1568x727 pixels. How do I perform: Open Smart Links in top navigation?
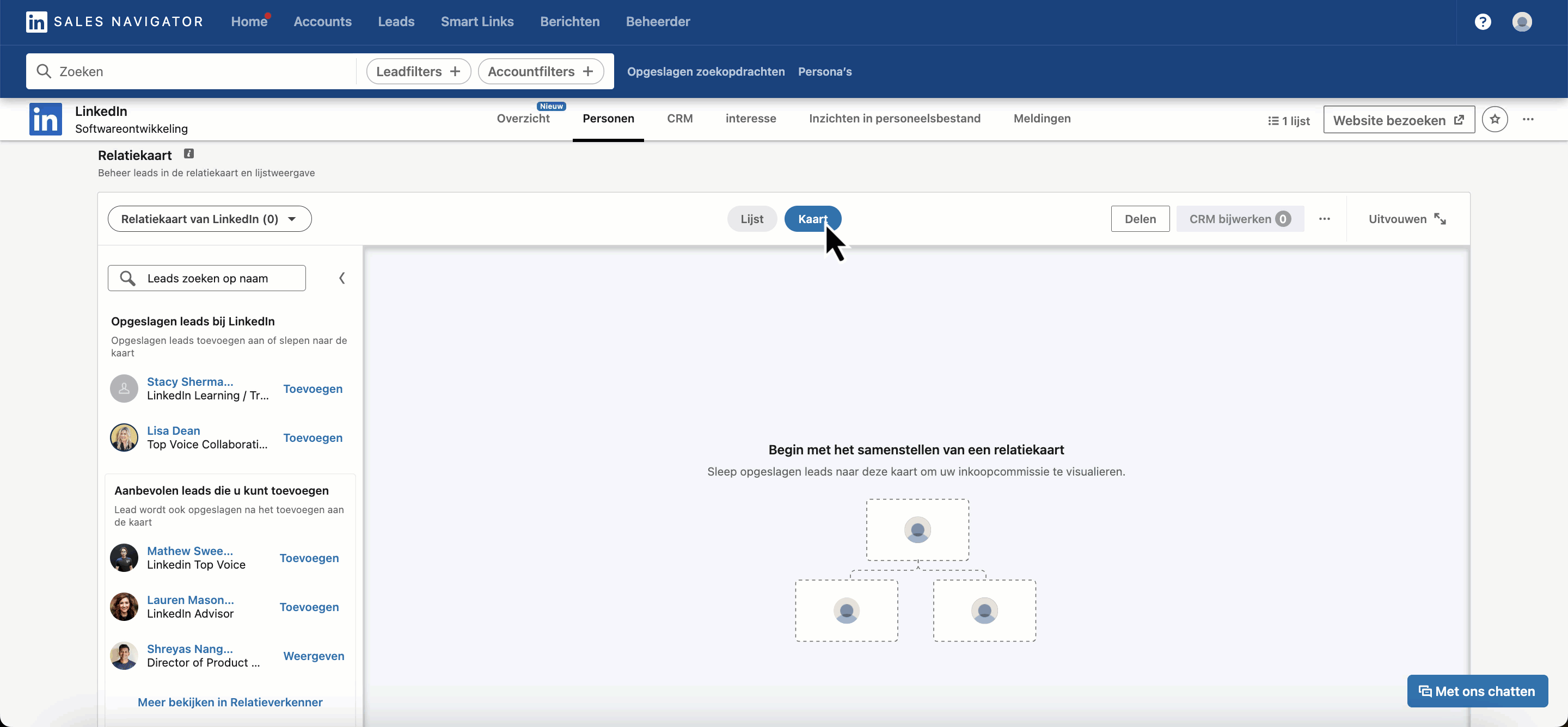[x=477, y=22]
